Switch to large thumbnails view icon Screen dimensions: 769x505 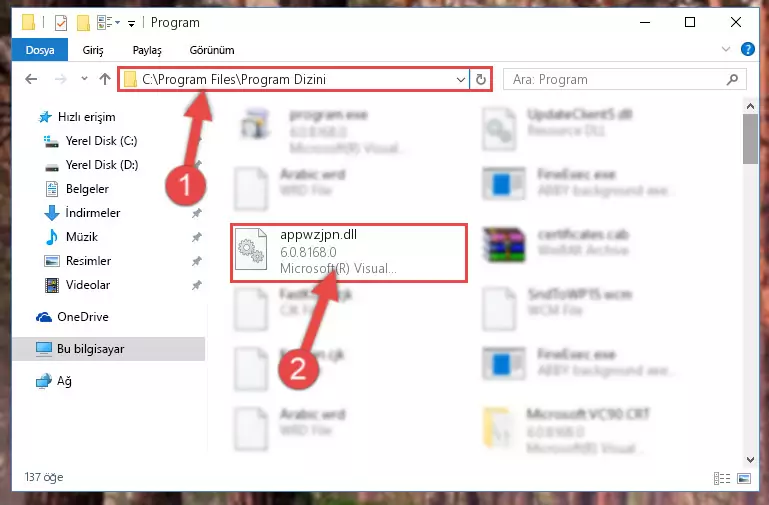(744, 478)
